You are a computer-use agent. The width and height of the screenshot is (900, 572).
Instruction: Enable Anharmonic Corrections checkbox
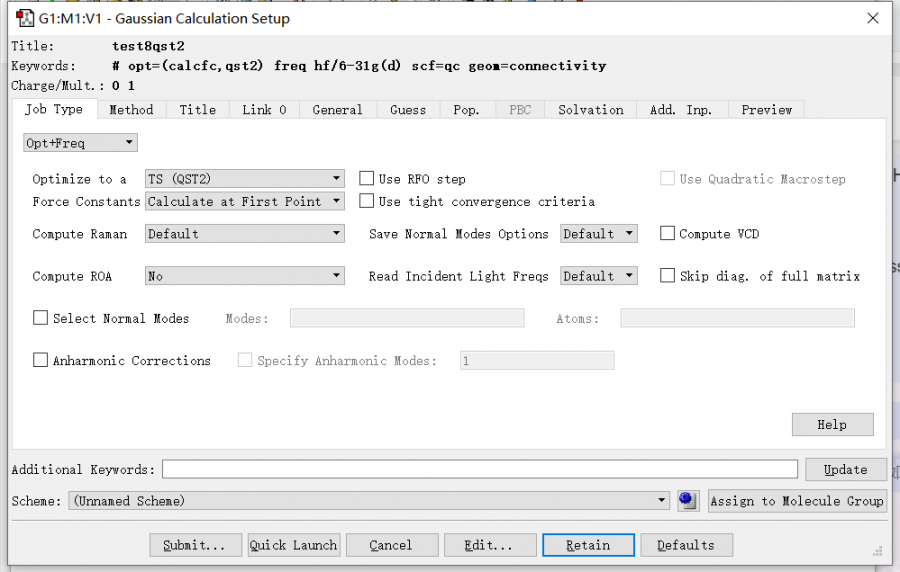point(40,360)
